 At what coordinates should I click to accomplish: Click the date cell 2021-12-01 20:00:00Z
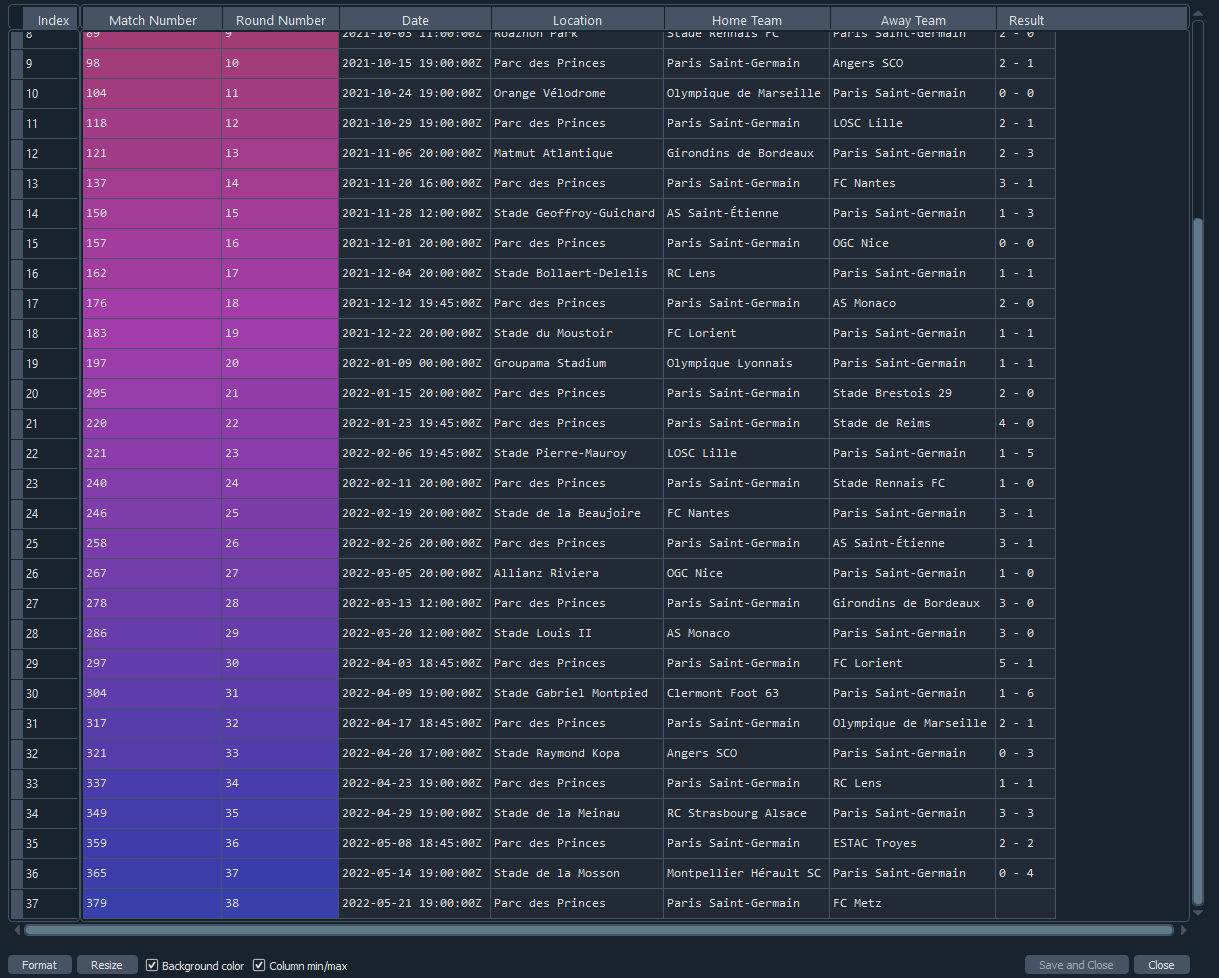pos(415,243)
